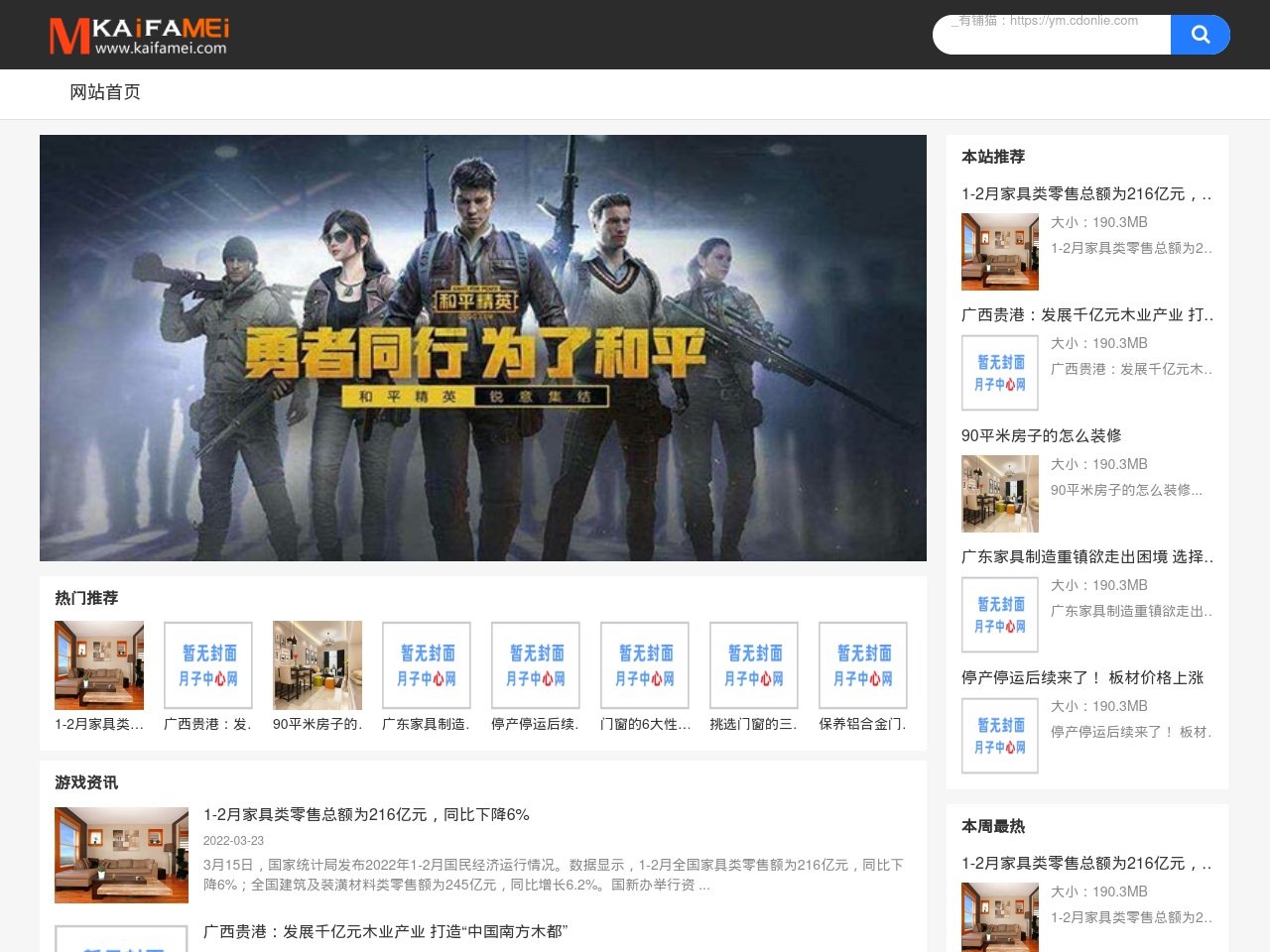Image resolution: width=1270 pixels, height=952 pixels.
Task: Go to 网站首页 nav item
Action: pyautogui.click(x=105, y=92)
